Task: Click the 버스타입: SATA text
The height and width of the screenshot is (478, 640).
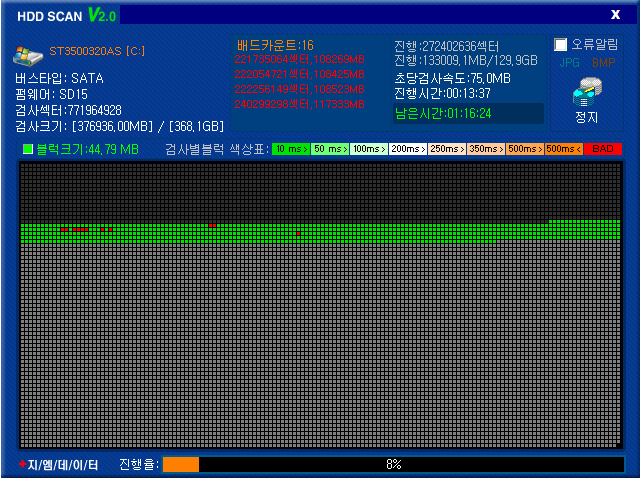Action: [x=60, y=78]
